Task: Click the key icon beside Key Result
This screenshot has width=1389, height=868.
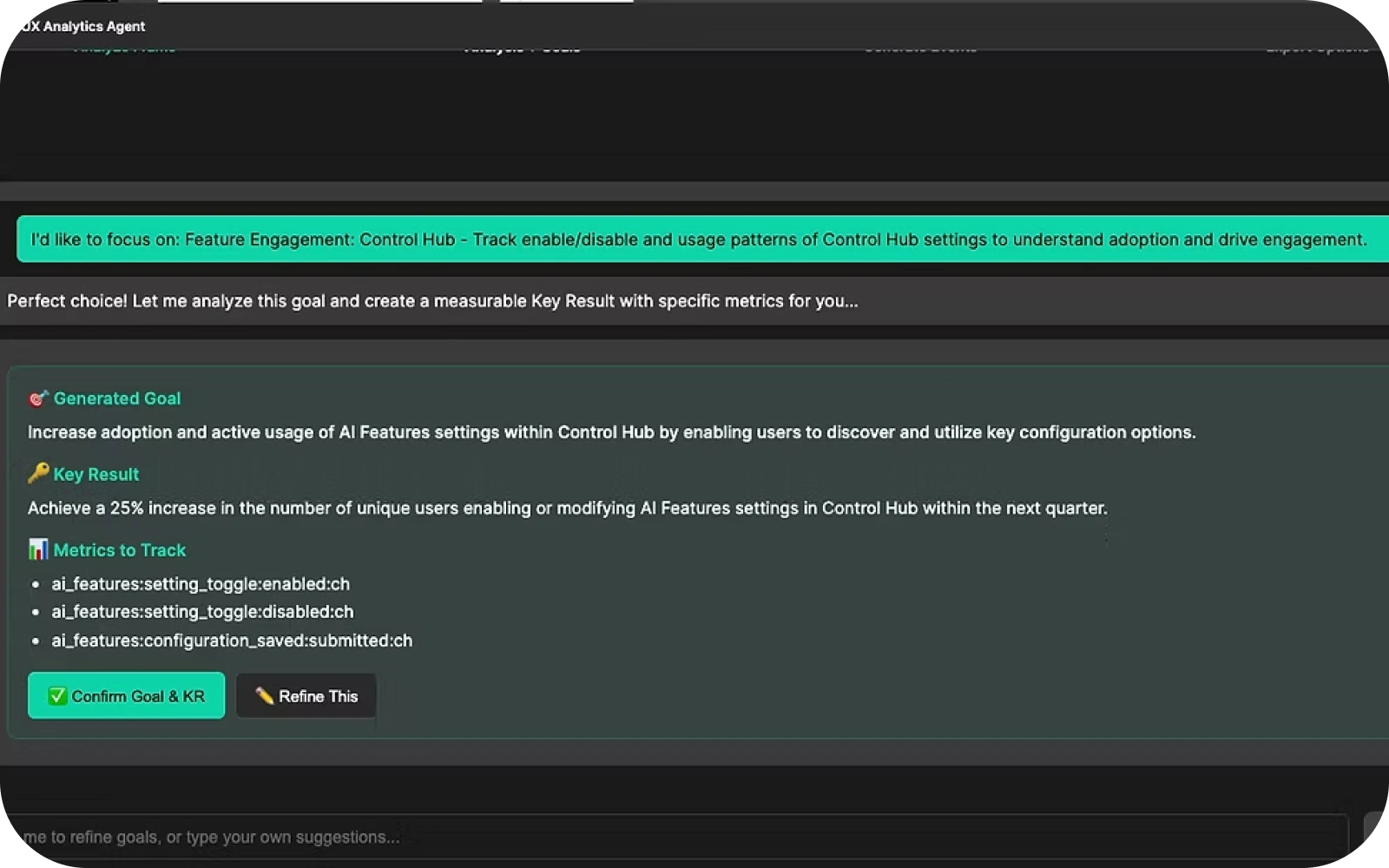Action: [x=38, y=473]
